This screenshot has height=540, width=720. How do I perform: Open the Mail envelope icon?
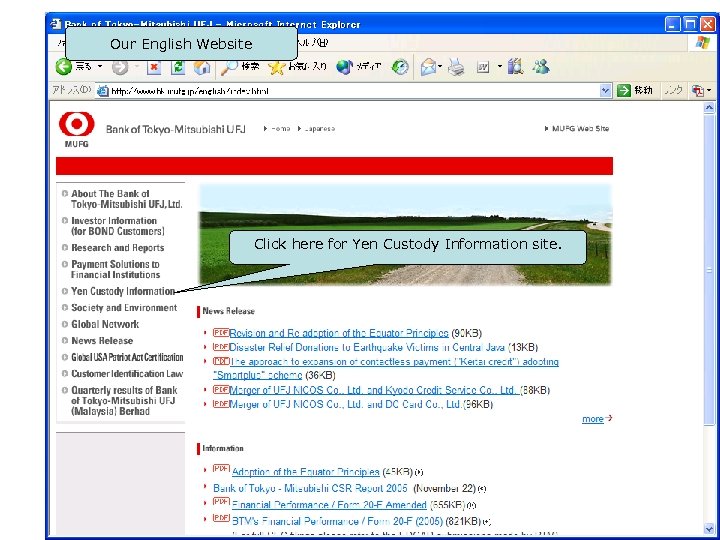[x=428, y=68]
